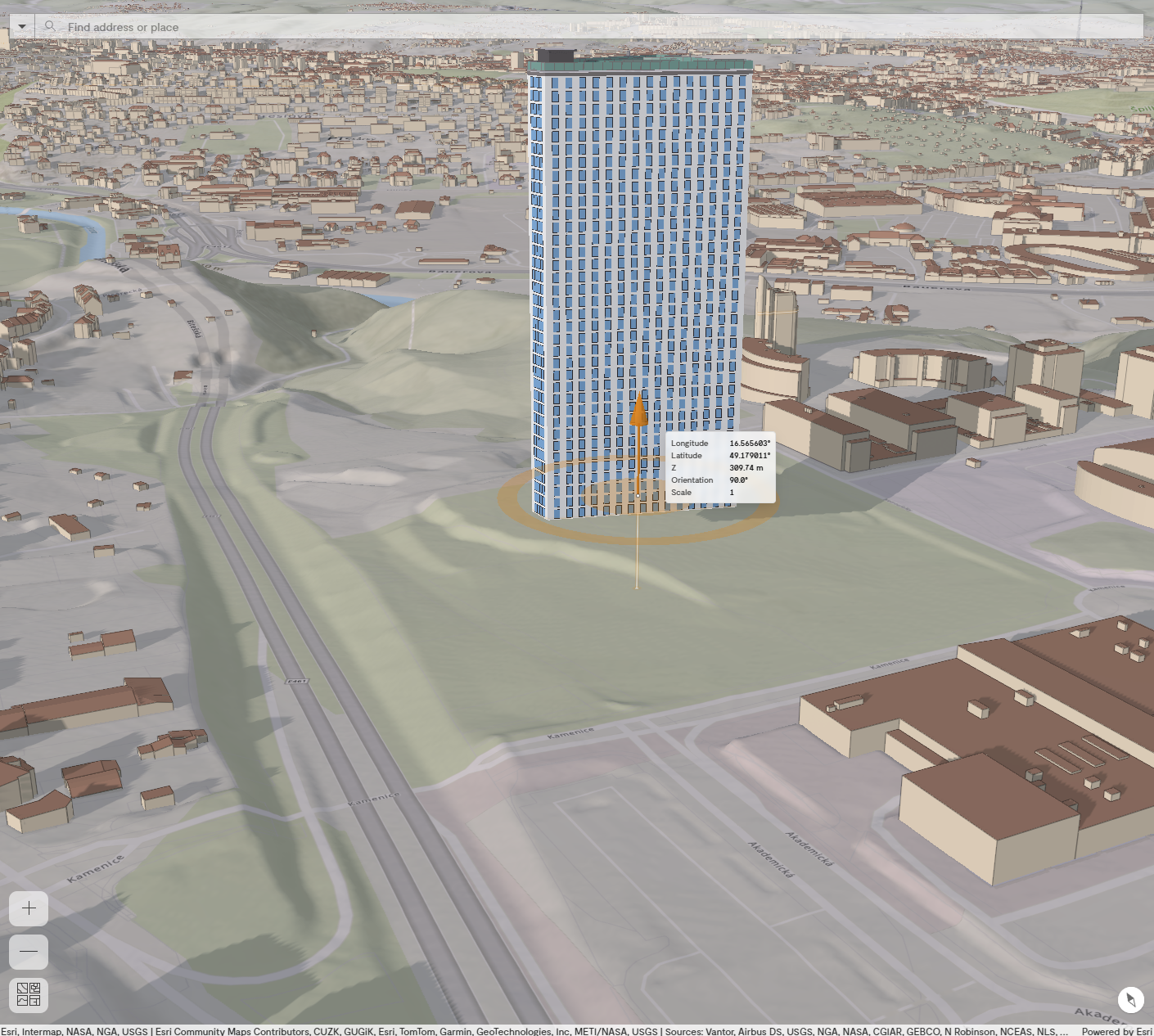Select the Longitude value in tooltip
This screenshot has width=1154, height=1036.
750,444
